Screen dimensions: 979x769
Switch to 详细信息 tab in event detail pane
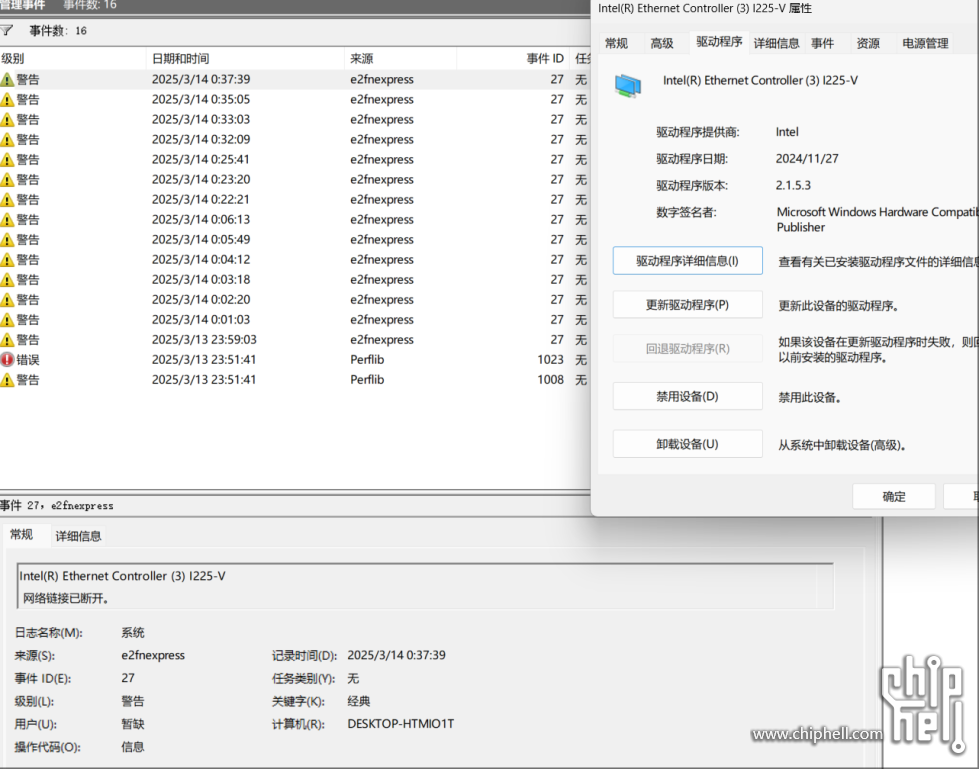point(78,536)
